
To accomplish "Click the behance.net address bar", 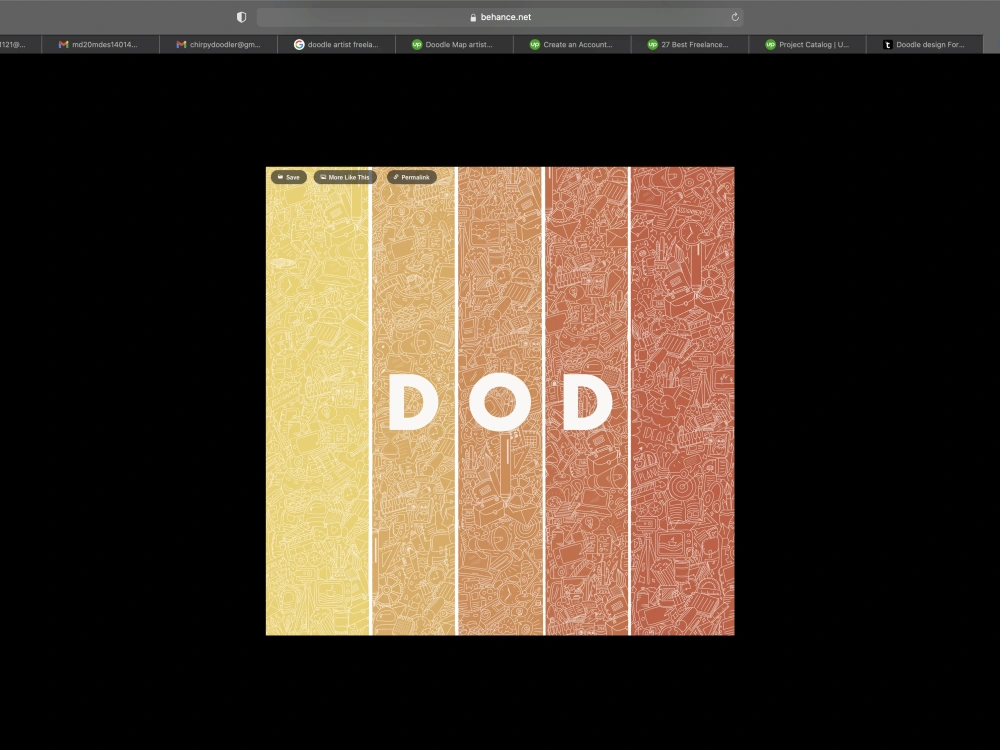I will (500, 17).
